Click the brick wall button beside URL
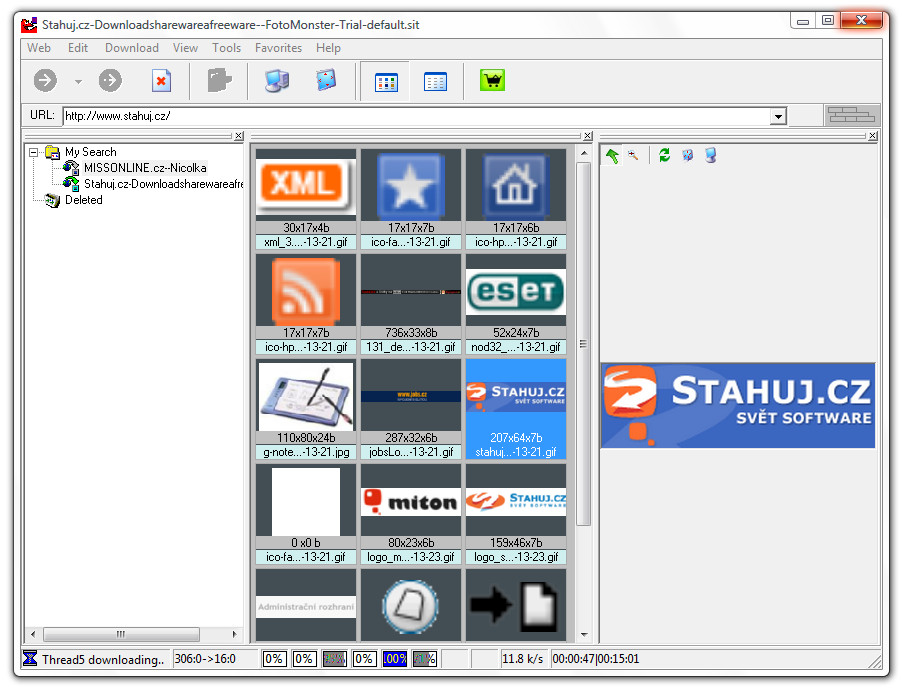This screenshot has height=689, width=902. pos(851,115)
